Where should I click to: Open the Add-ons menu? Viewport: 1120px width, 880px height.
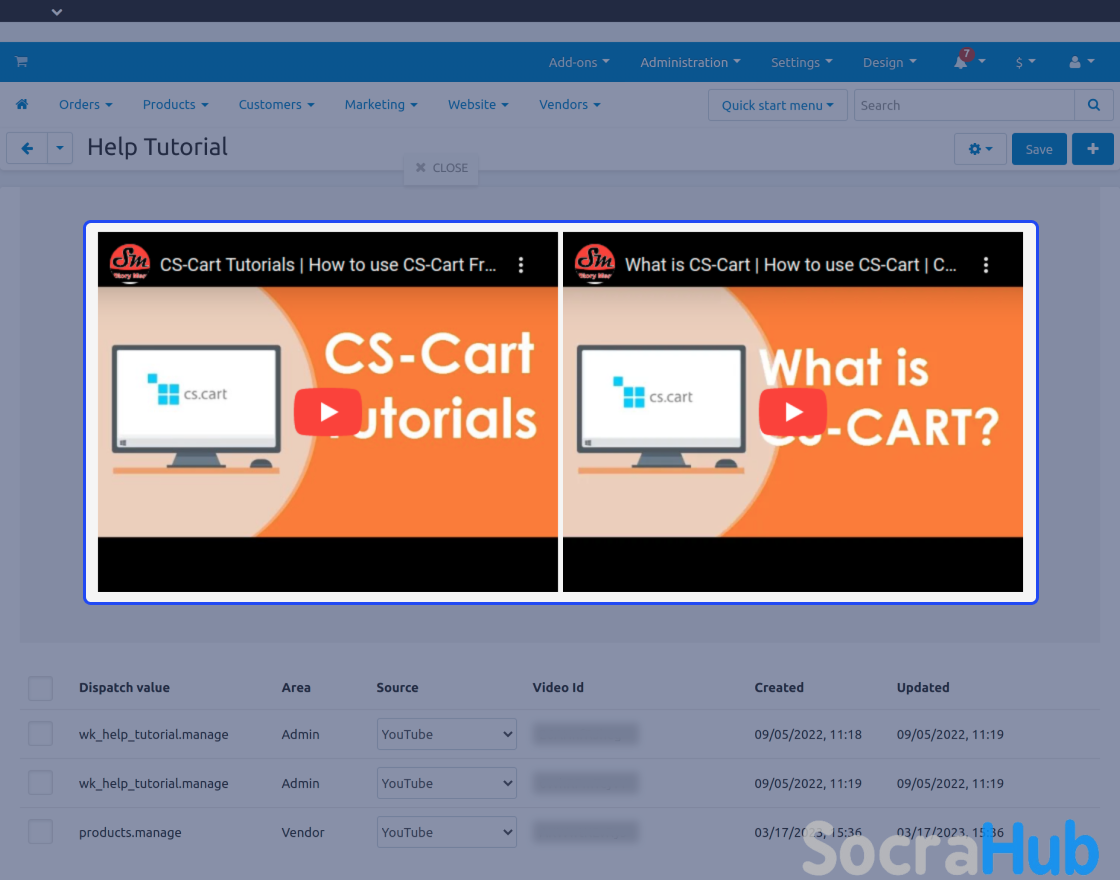(x=578, y=62)
